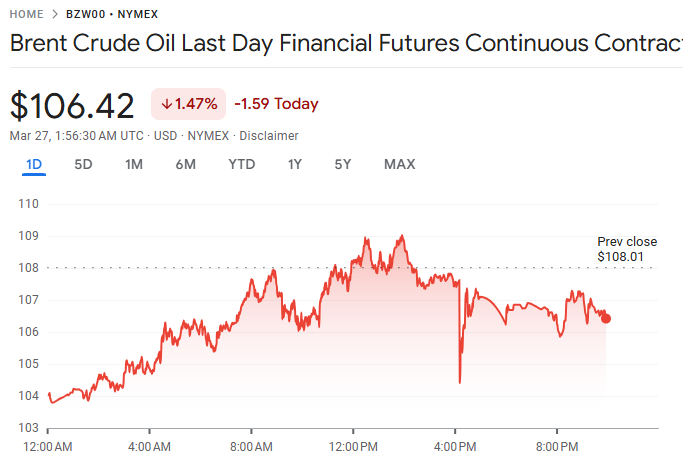Click the Prev close $108.01 label

627,249
